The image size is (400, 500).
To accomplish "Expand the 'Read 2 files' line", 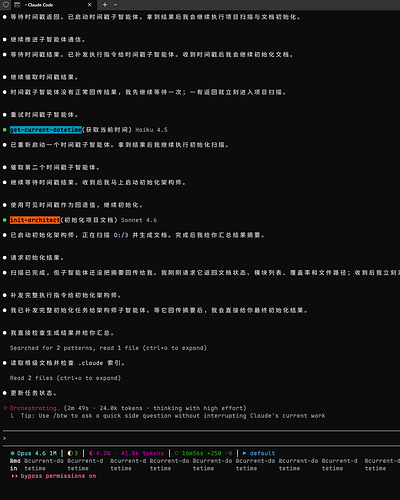I will [65, 378].
